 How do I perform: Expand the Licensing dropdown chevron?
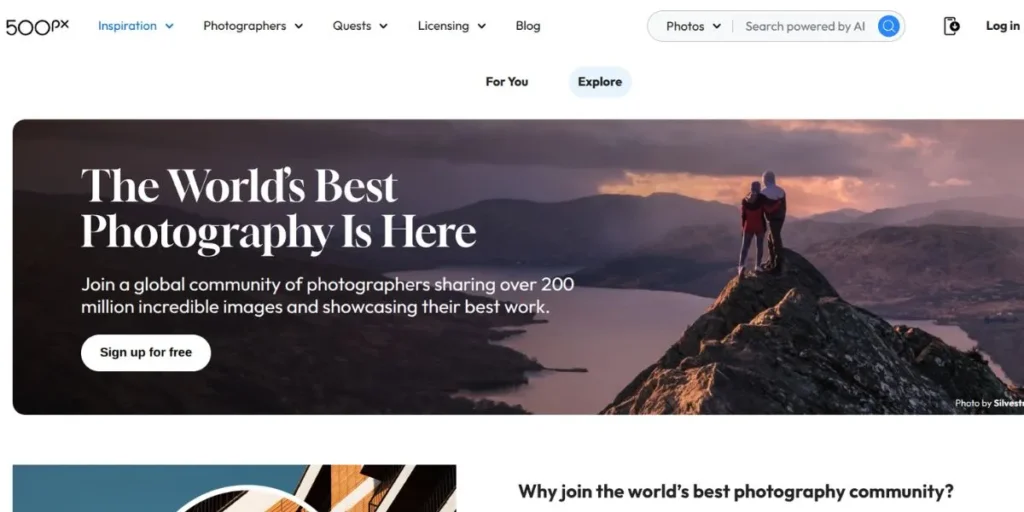[481, 26]
